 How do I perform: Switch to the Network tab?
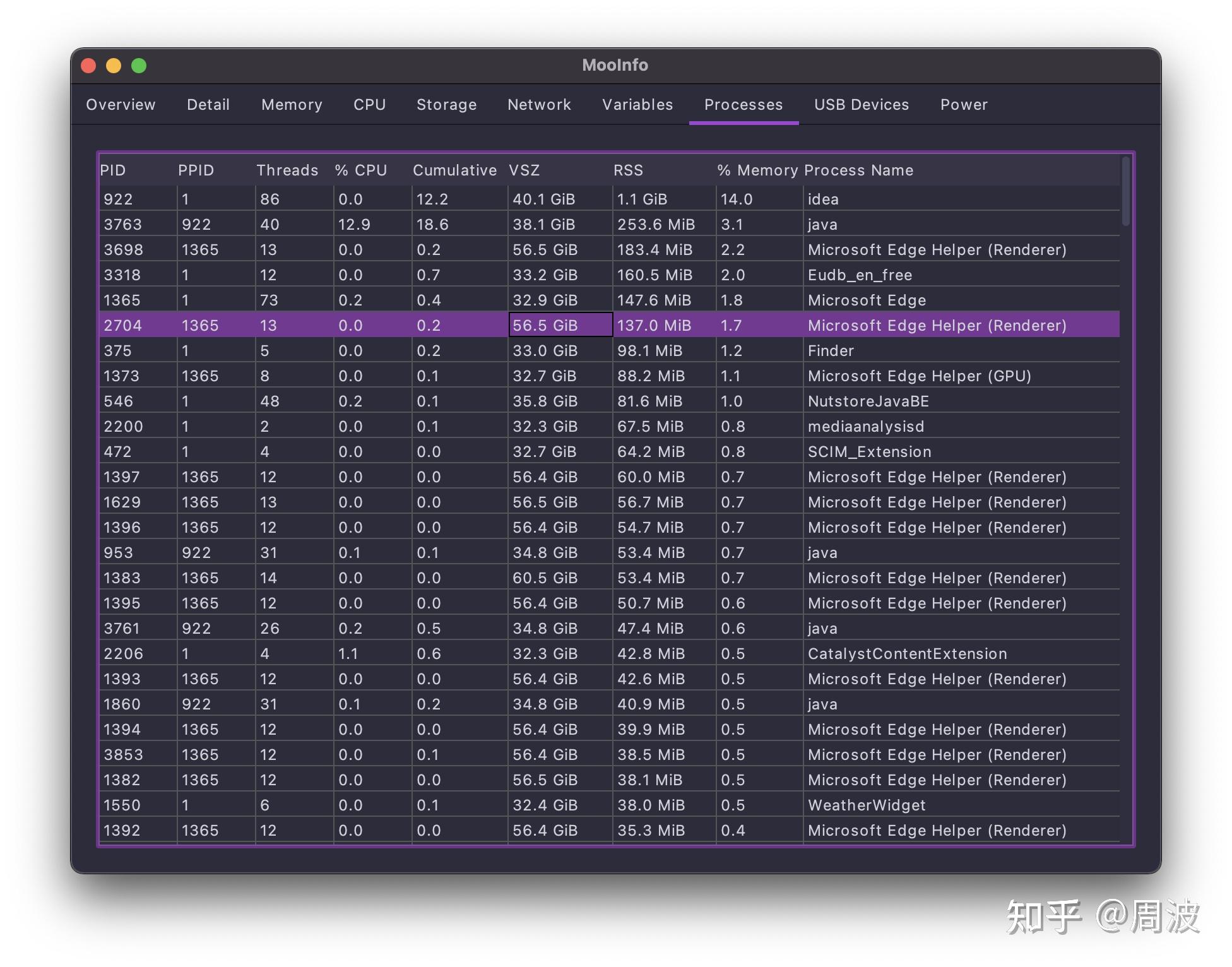pyautogui.click(x=539, y=105)
